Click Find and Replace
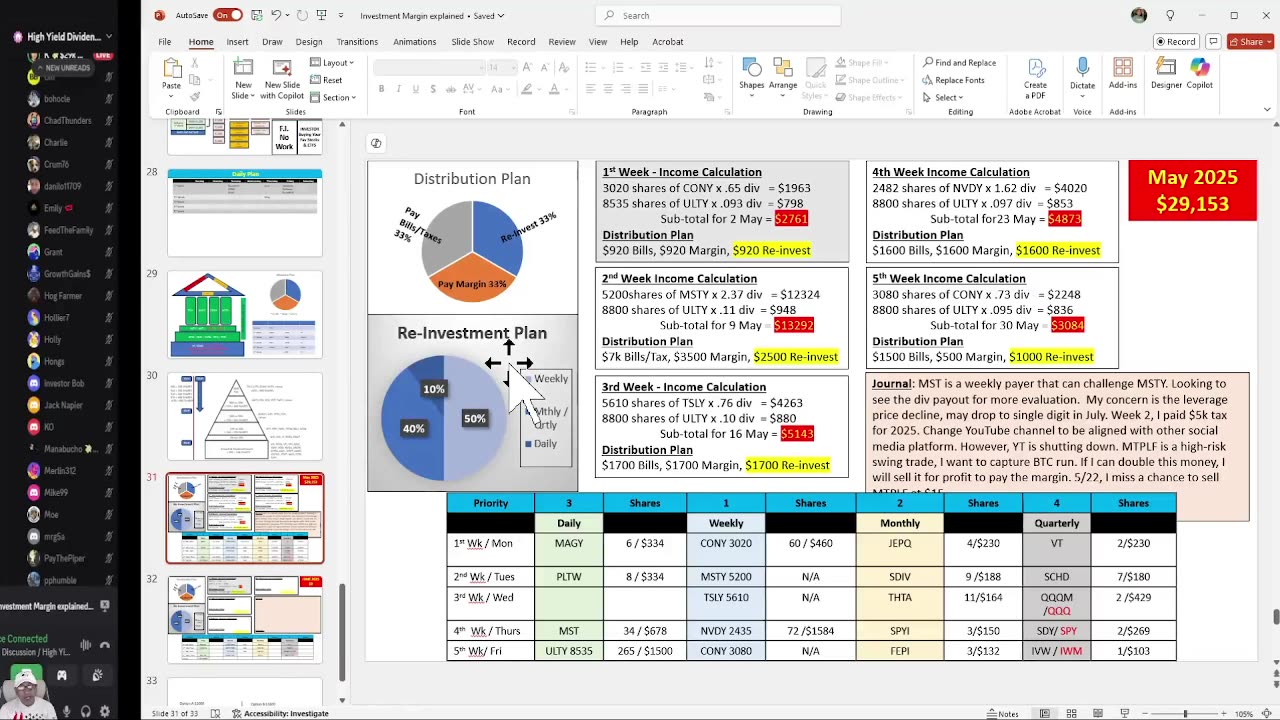This screenshot has width=1280, height=720. point(959,63)
